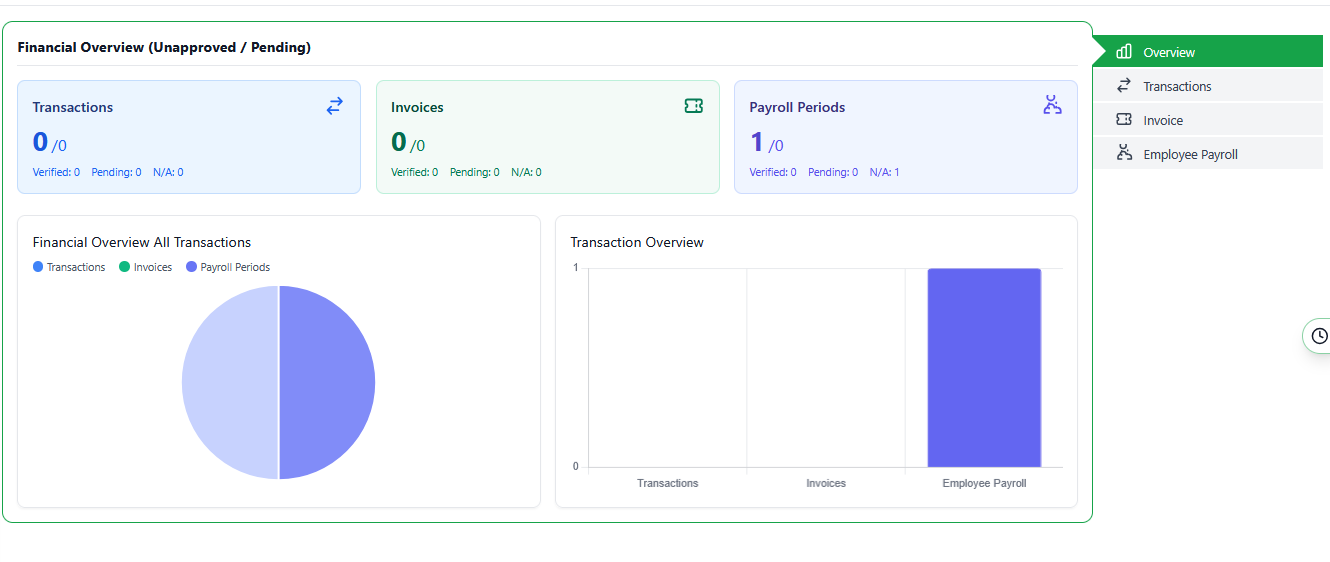1330x562 pixels.
Task: Click the Transactions count of 0
Action: [x=40, y=142]
